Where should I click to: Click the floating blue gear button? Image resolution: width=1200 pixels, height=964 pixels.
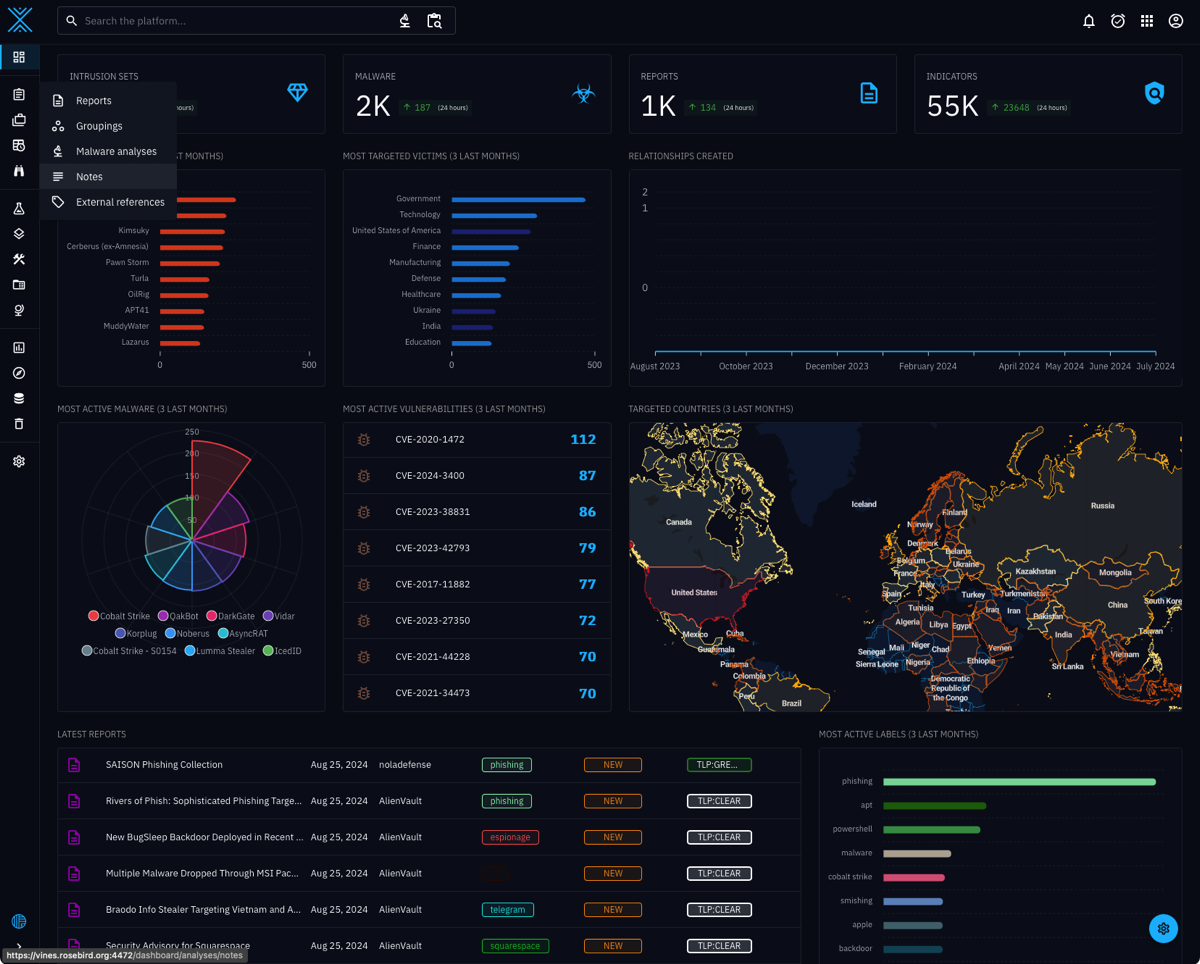[x=1163, y=929]
